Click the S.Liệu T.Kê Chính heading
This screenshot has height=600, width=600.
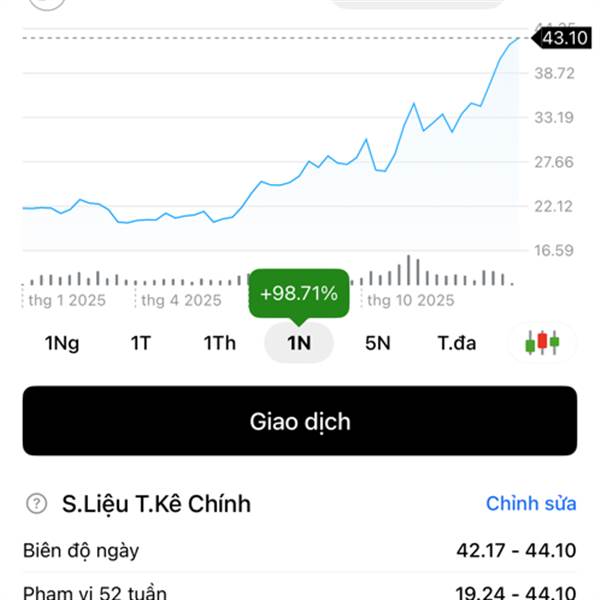(x=156, y=503)
